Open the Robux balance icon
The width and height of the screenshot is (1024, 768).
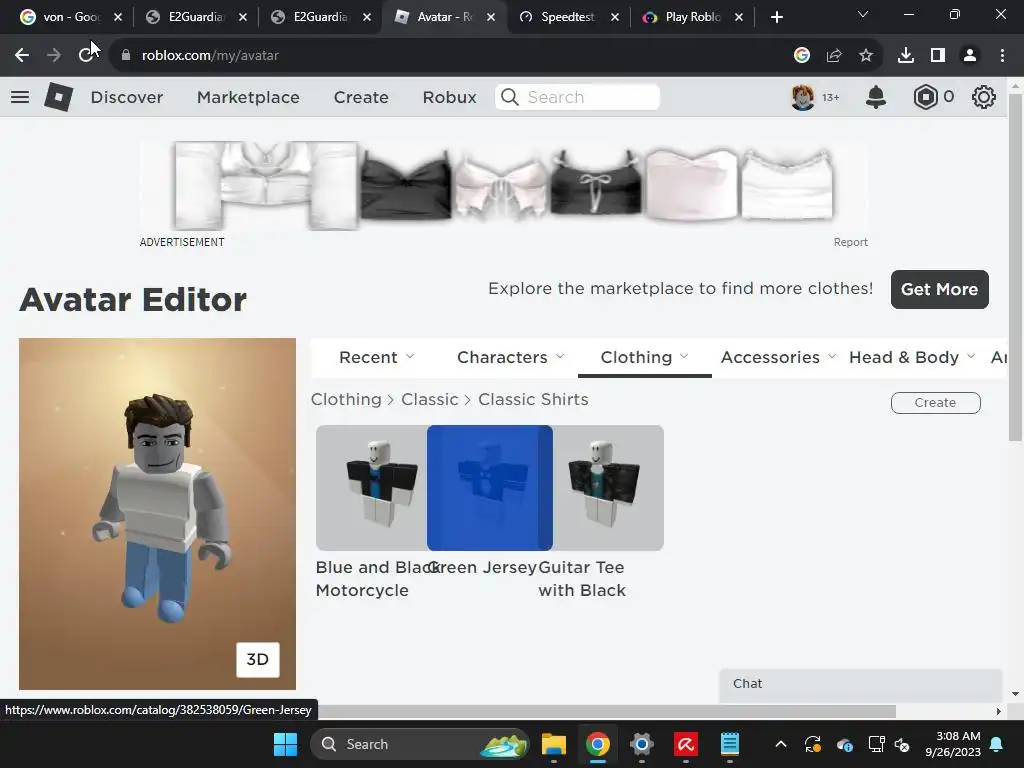[x=925, y=97]
